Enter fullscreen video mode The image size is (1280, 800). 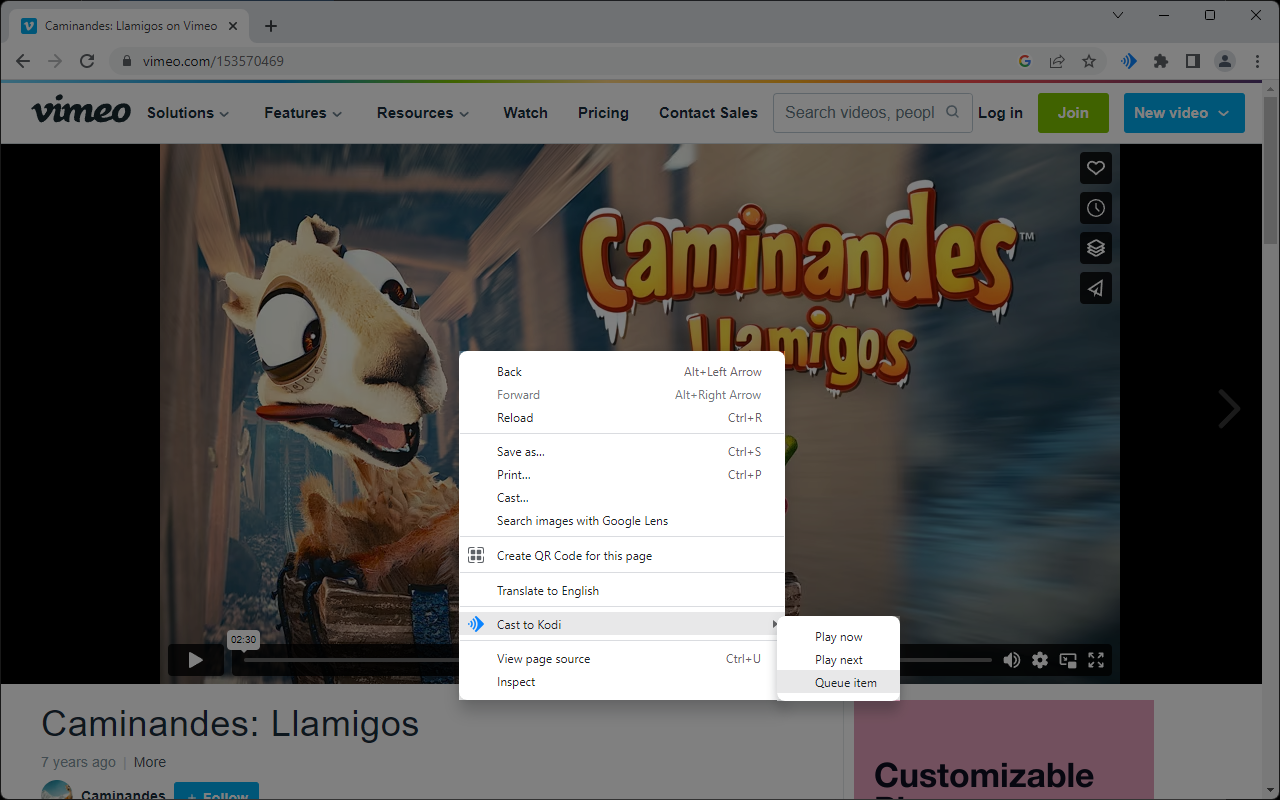click(x=1096, y=660)
